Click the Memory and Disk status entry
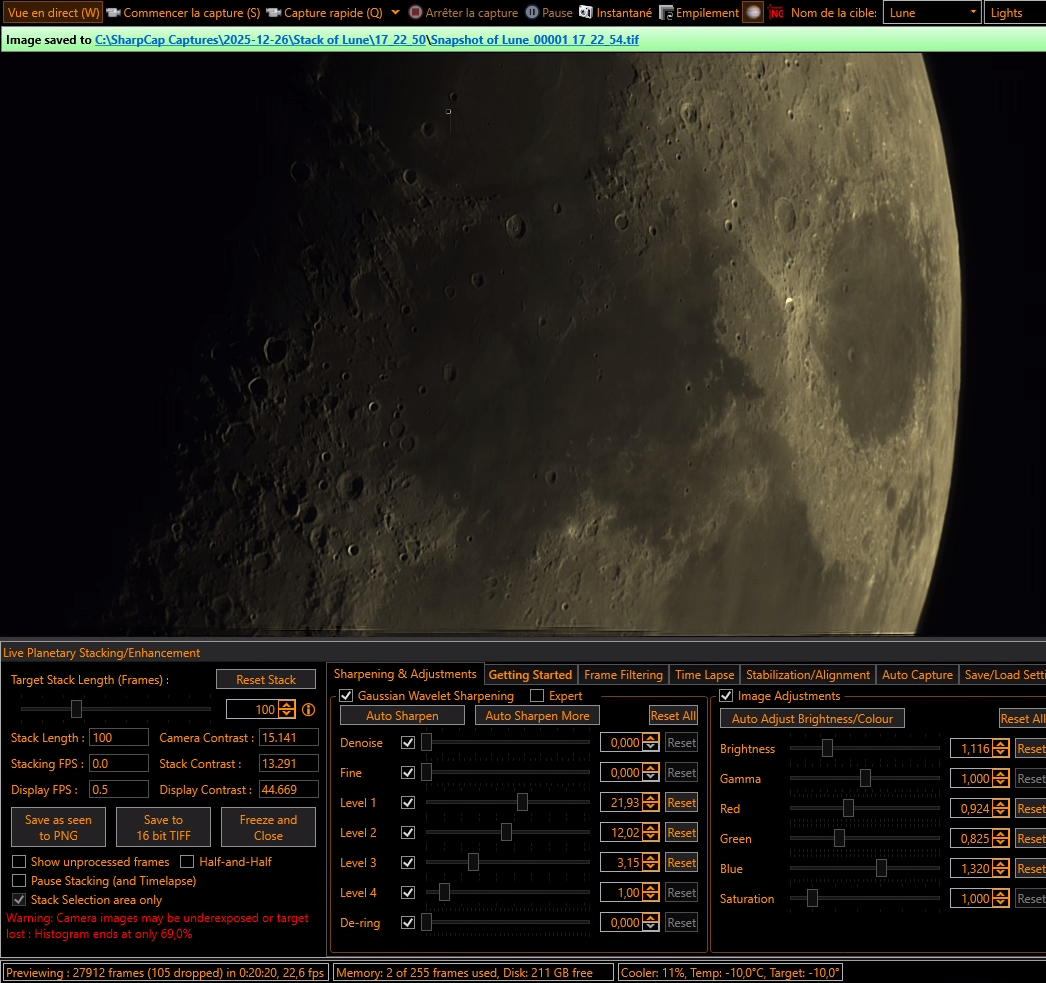Image resolution: width=1046 pixels, height=983 pixels. [x=473, y=972]
